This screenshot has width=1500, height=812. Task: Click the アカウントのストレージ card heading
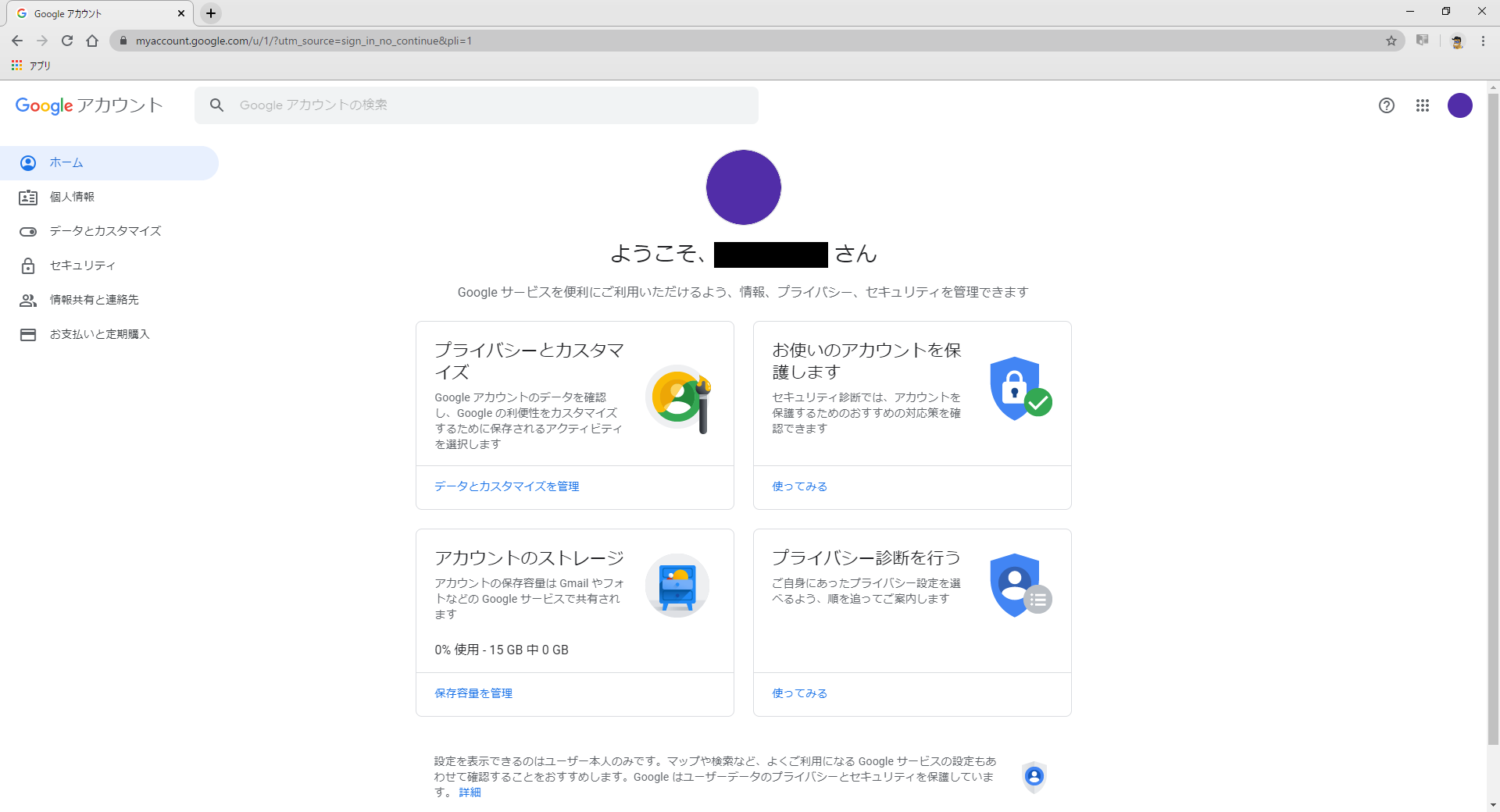529,557
